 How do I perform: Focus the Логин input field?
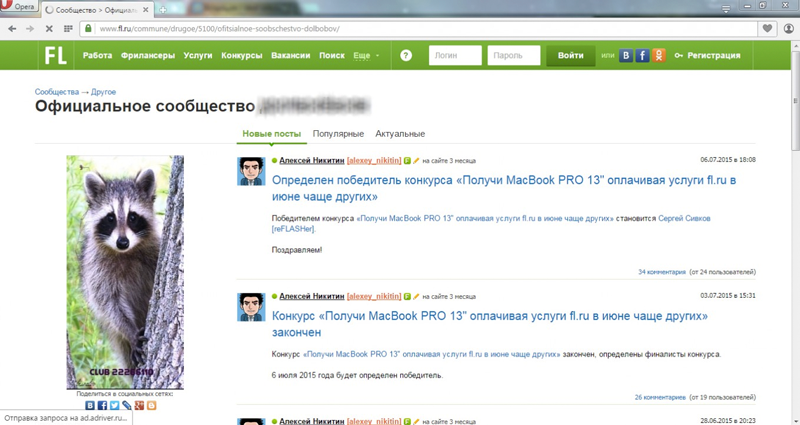pos(455,56)
